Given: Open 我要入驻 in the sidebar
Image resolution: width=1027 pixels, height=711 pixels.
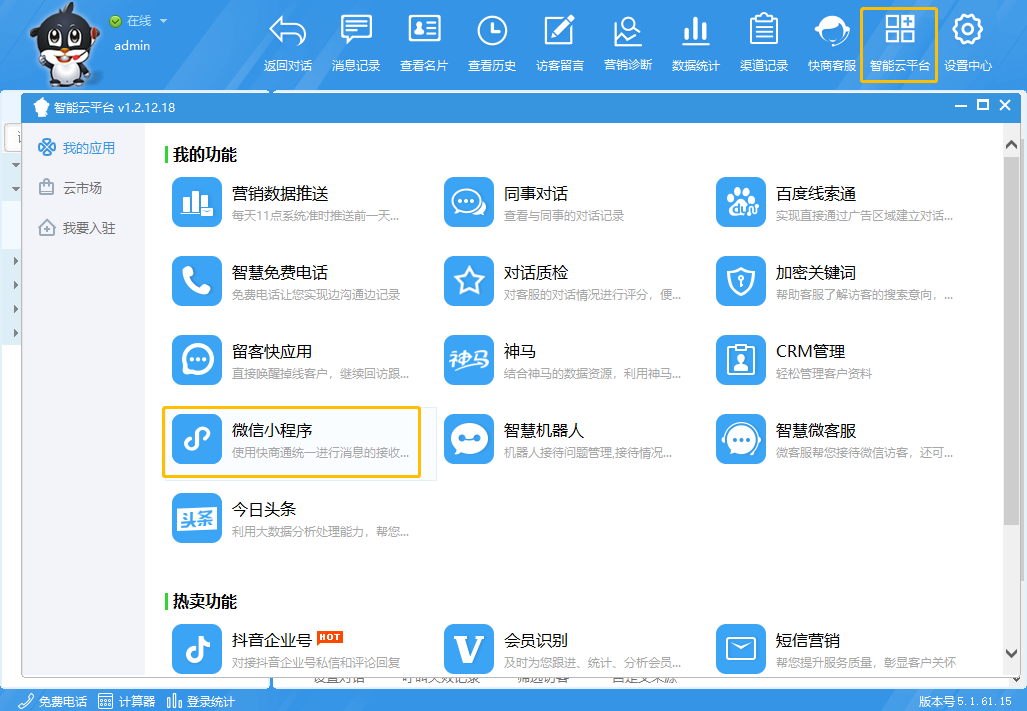Looking at the screenshot, I should pos(88,228).
